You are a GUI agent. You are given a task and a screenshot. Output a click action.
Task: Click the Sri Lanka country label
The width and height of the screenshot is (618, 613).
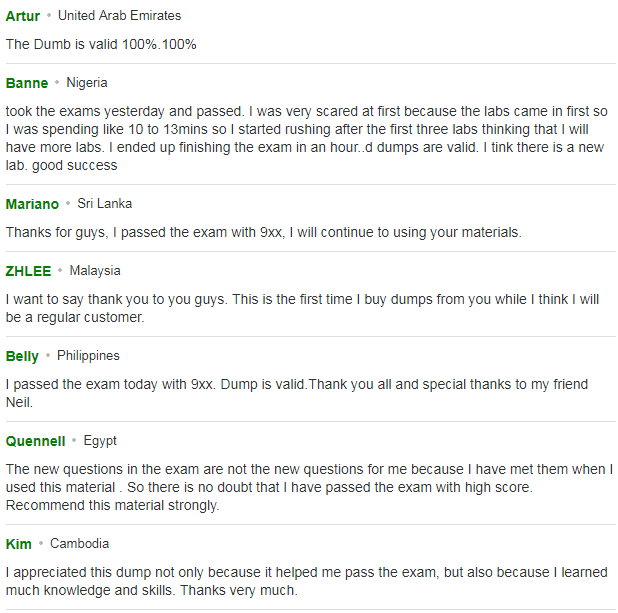click(x=104, y=204)
